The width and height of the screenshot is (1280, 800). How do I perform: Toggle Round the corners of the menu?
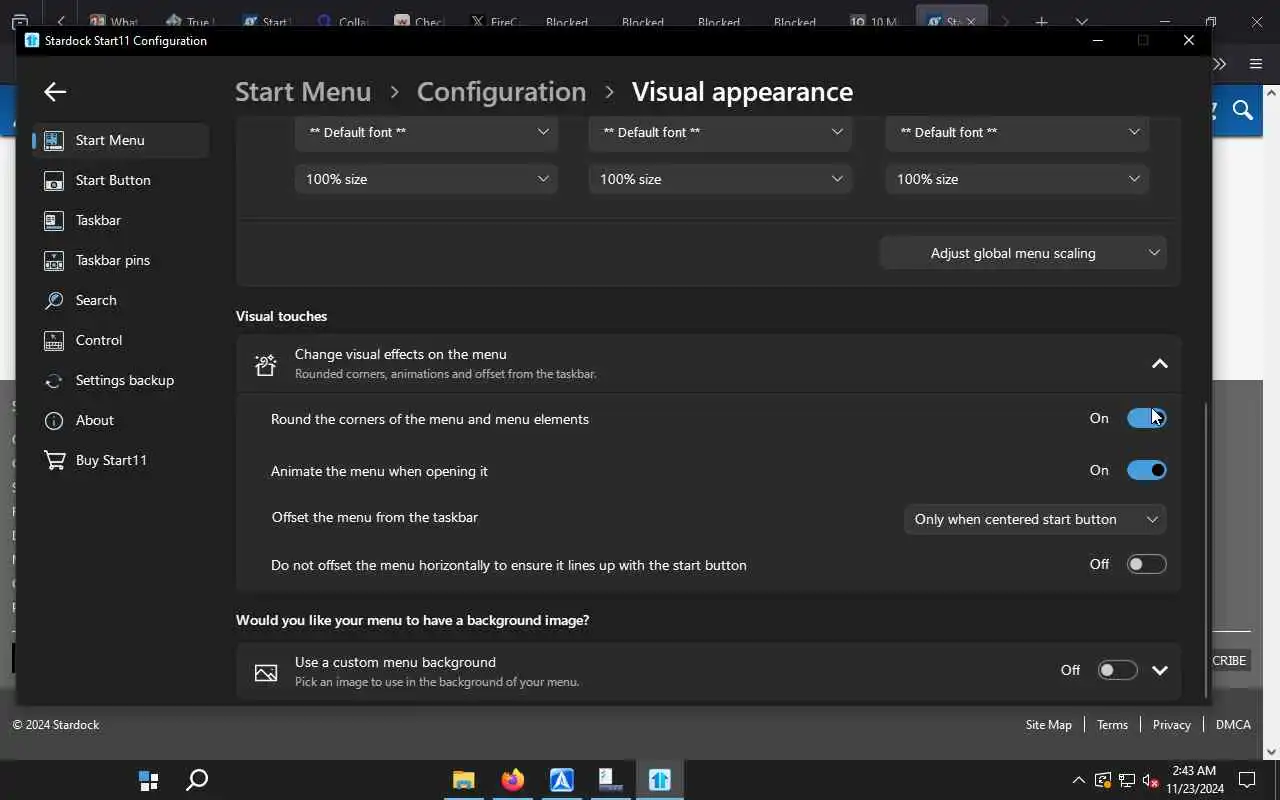[x=1146, y=418]
